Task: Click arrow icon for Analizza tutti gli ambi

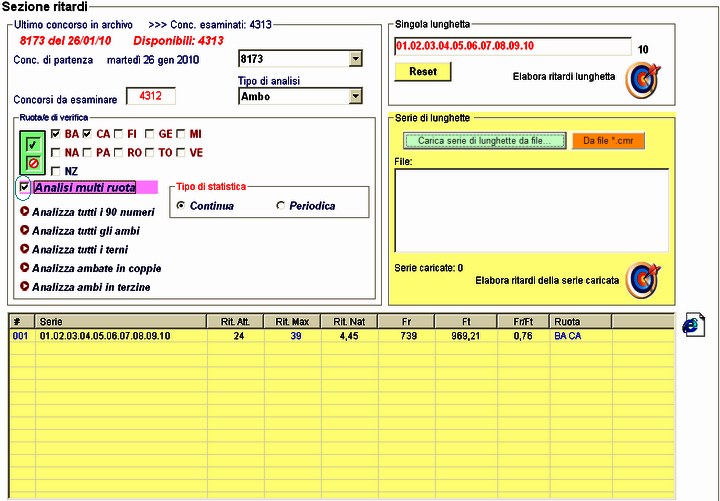Action: (25, 230)
